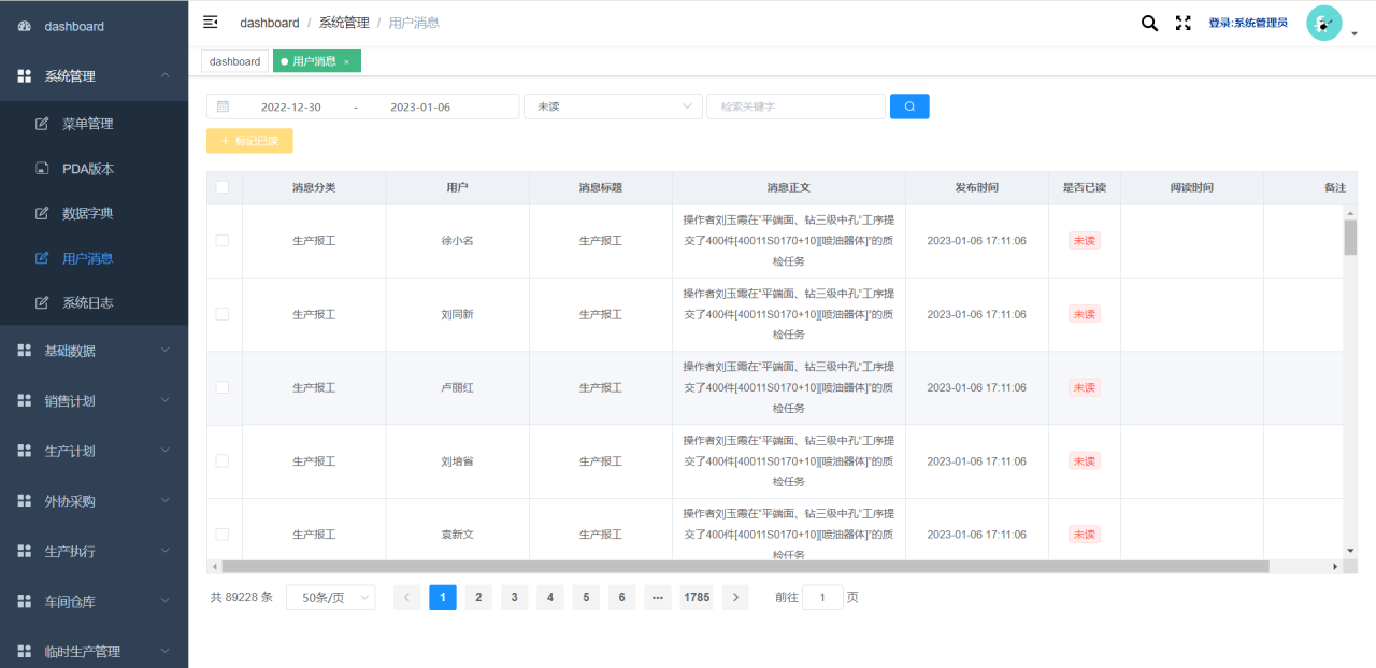Open the global search magnifier in the header
Image resolution: width=1376 pixels, height=668 pixels.
pyautogui.click(x=1148, y=21)
